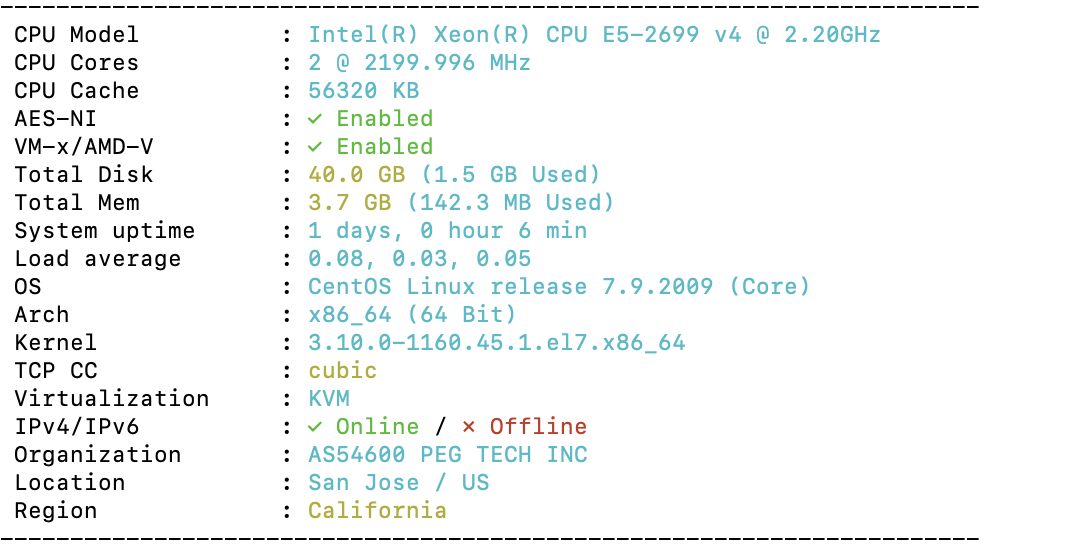Click the red cross before Offline
Screen dimensions: 1082x546
point(469,427)
